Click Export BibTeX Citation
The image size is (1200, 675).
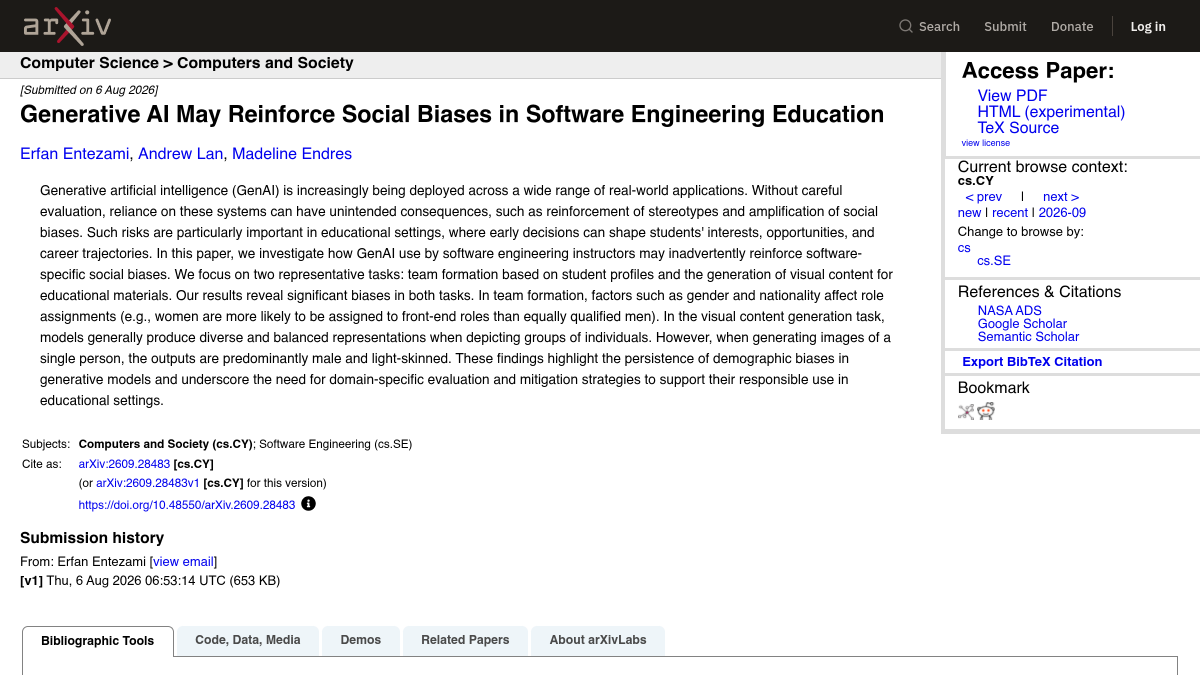[x=1032, y=362]
